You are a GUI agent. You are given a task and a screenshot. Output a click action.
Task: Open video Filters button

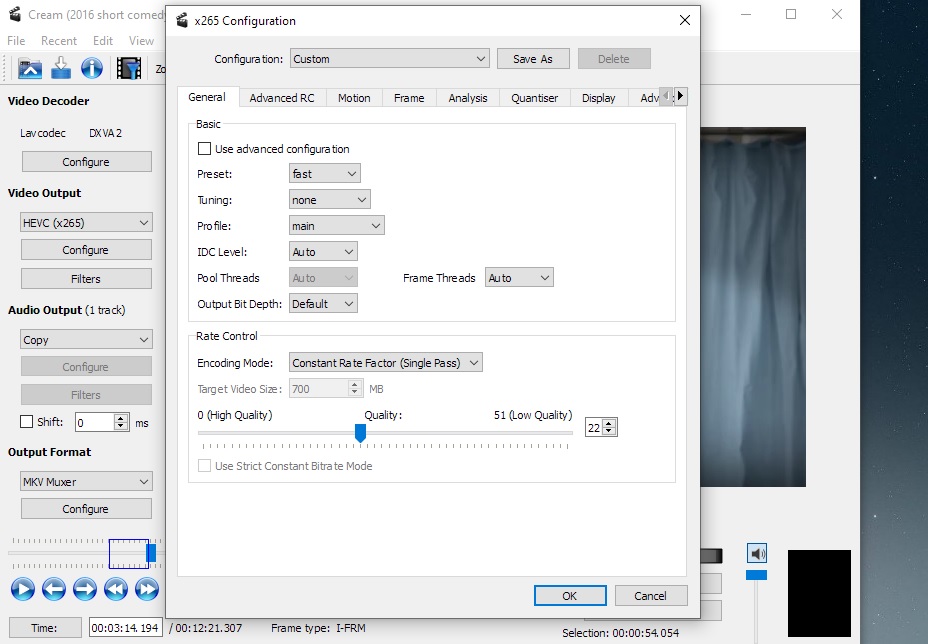[x=86, y=278]
